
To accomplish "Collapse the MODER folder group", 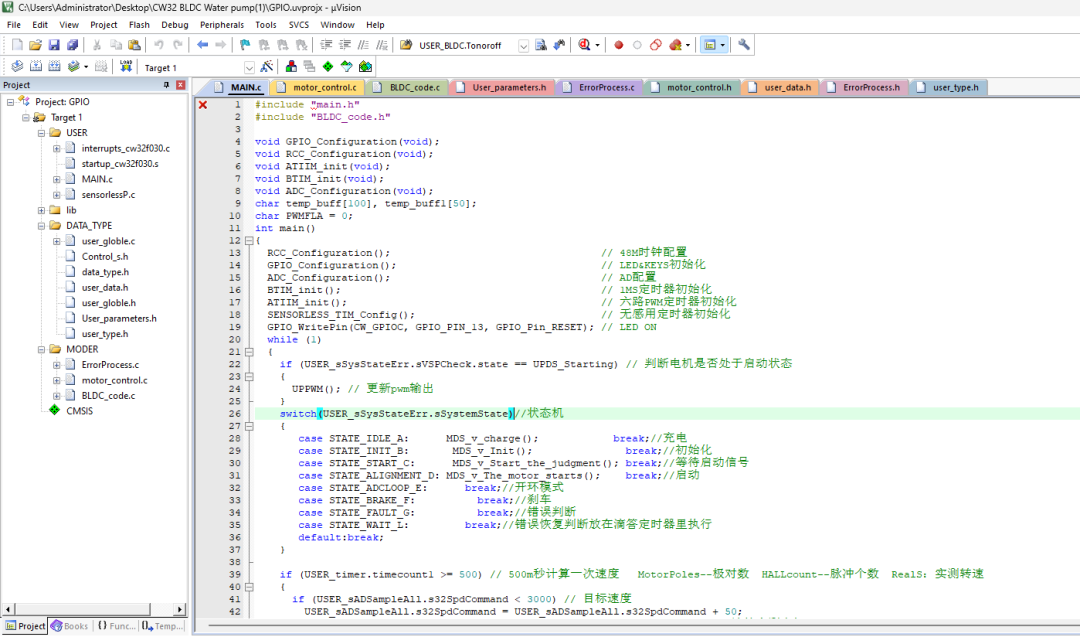I will 41,349.
